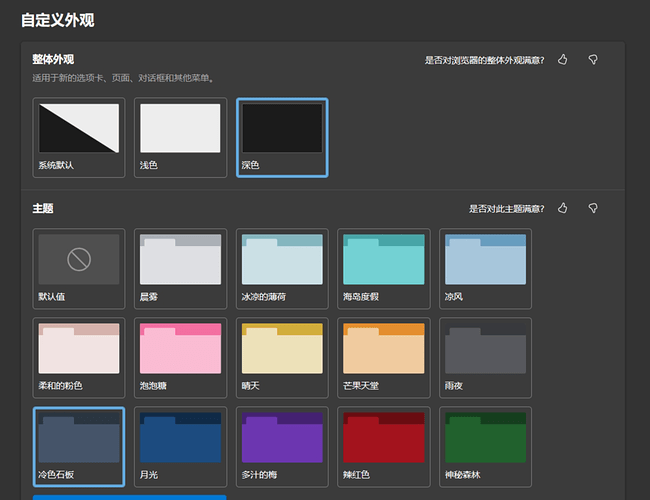
Task: Select the 系统默认 appearance option
Action: pos(79,138)
